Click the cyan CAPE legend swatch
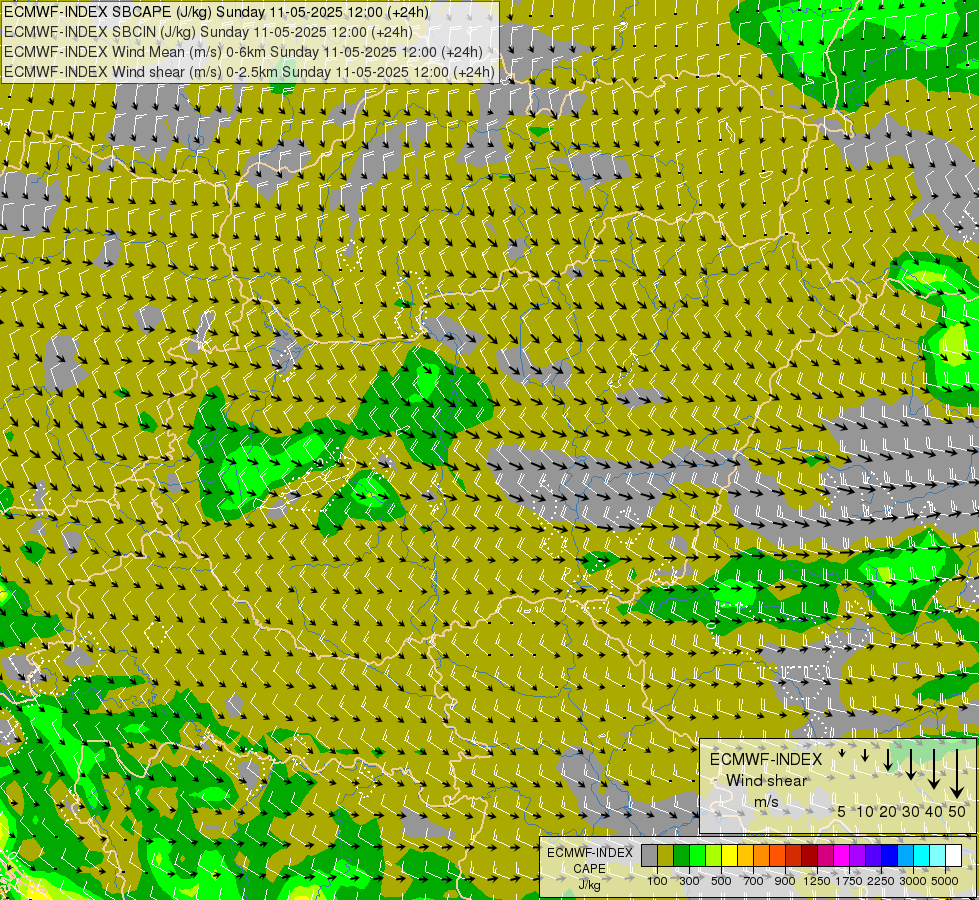The height and width of the screenshot is (900, 979). point(922,855)
